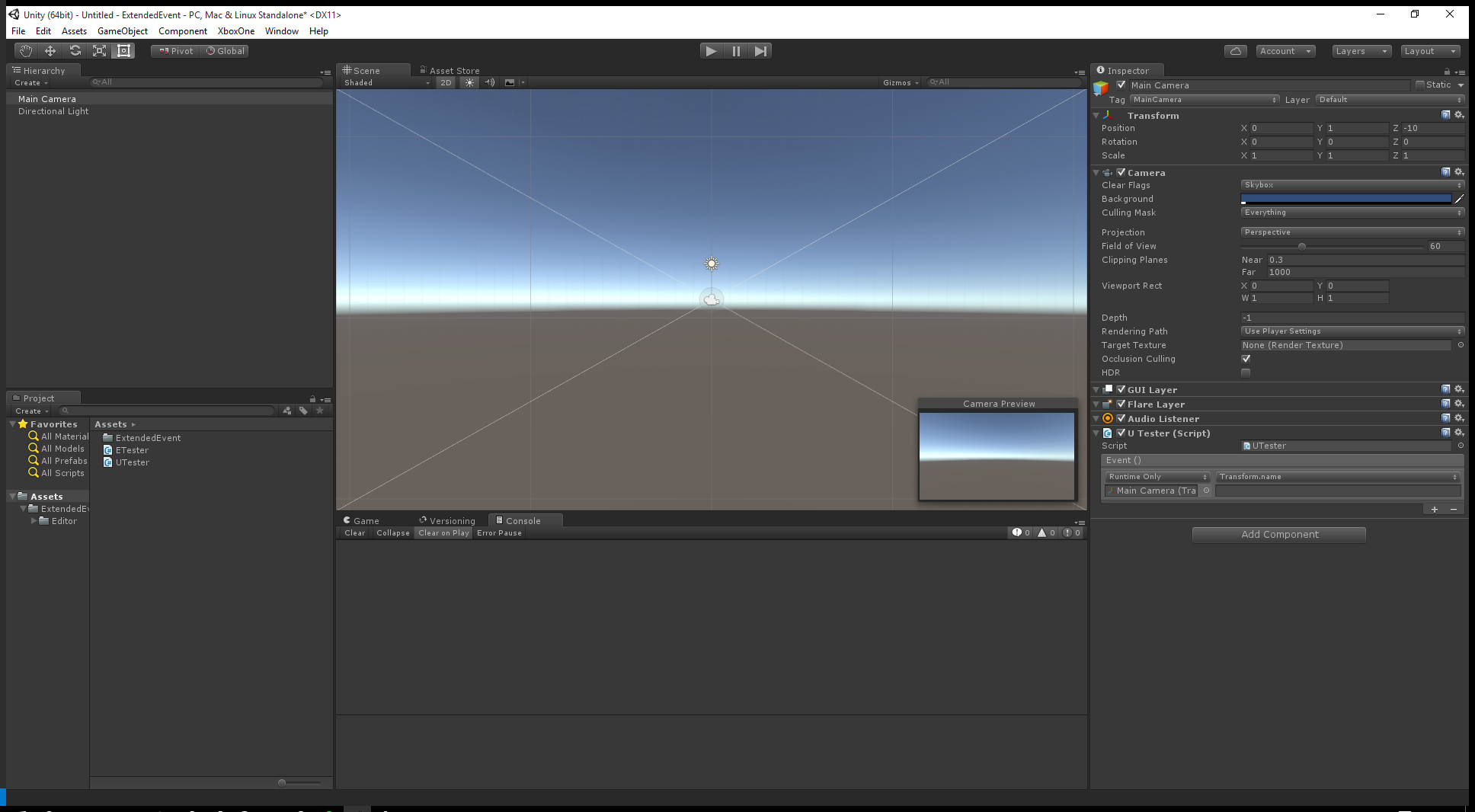This screenshot has width=1475, height=812.
Task: Open cloud services panel
Action: pyautogui.click(x=1236, y=51)
